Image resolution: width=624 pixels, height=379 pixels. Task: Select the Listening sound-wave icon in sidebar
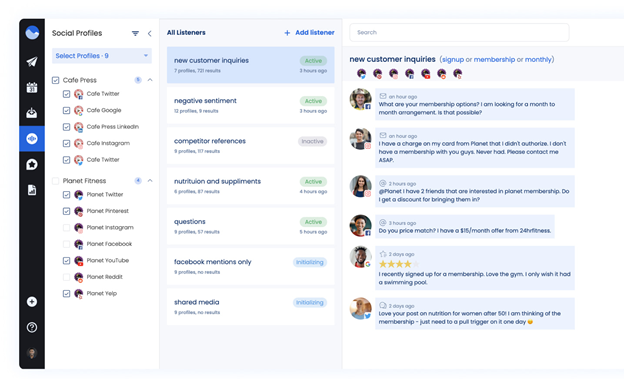[32, 139]
